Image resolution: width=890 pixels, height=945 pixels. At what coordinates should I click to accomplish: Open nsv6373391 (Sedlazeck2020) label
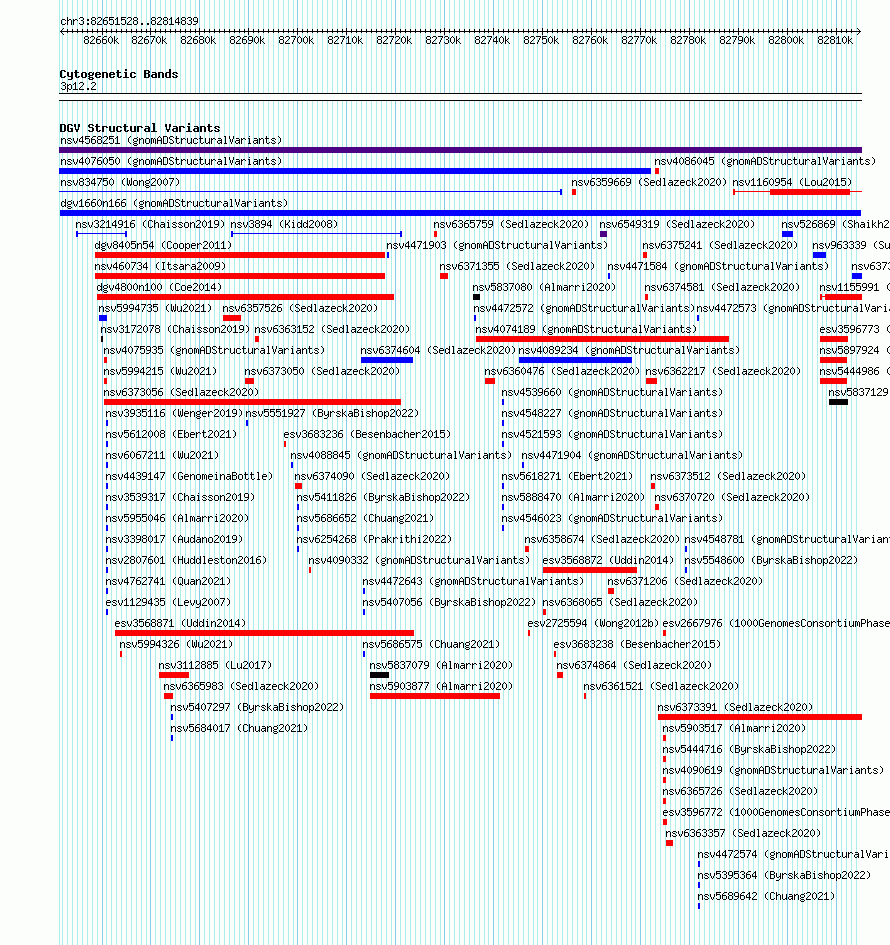click(x=735, y=707)
